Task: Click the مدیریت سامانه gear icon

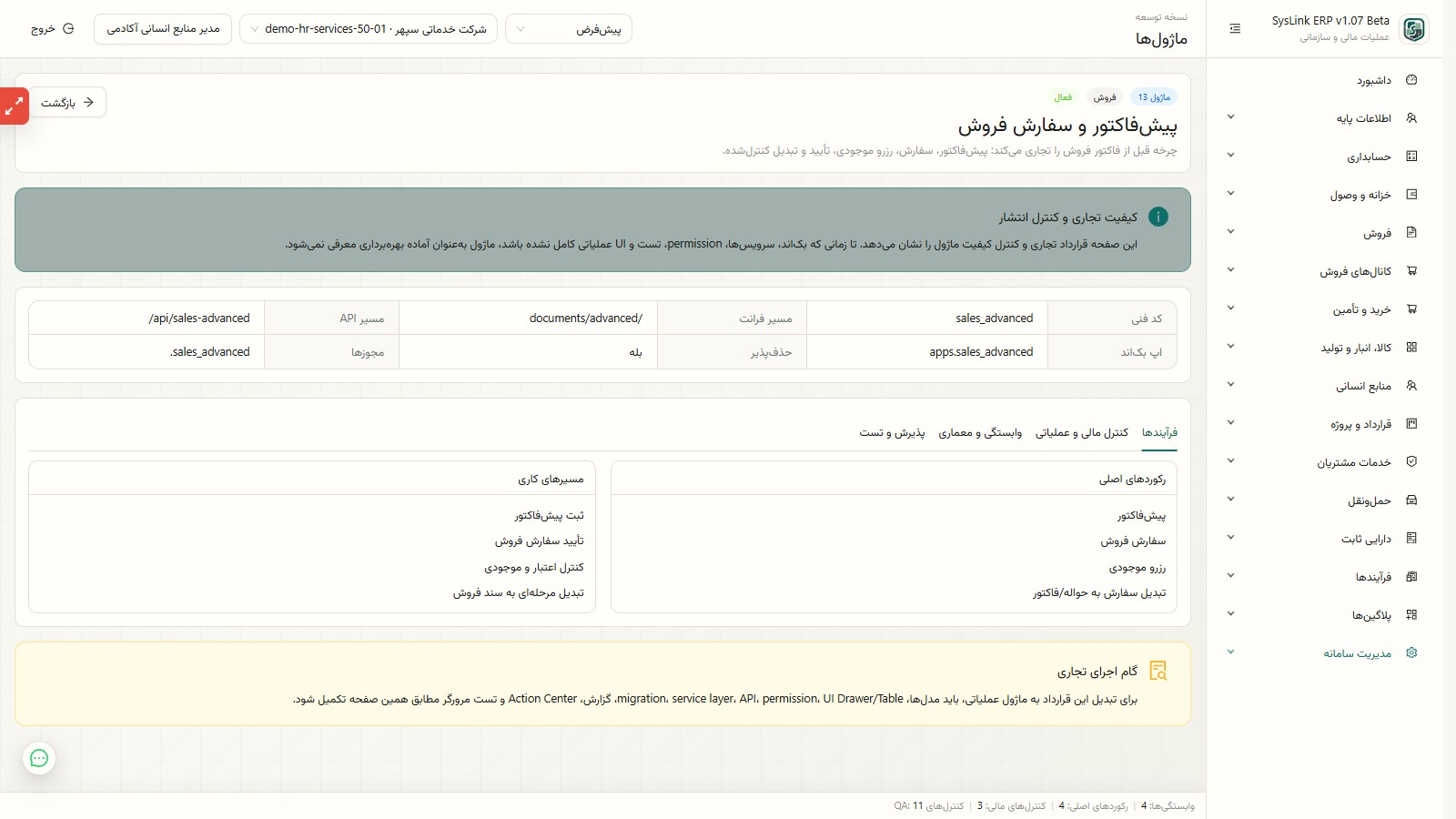Action: [x=1411, y=653]
